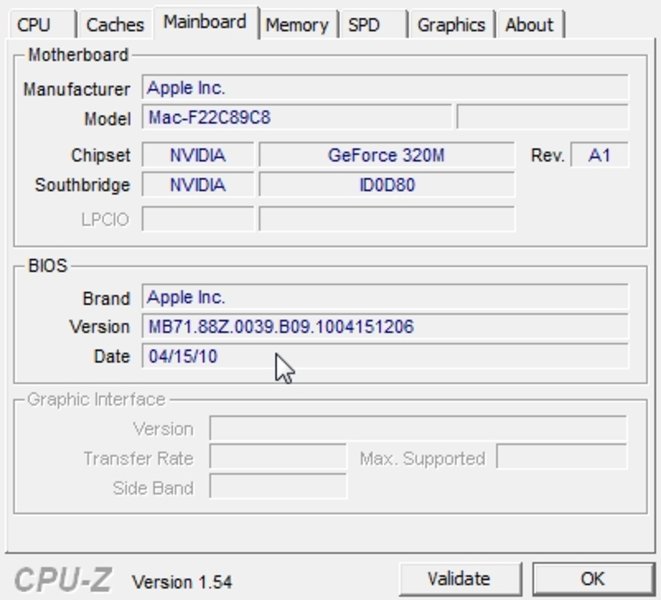Select the Mainboard tab

[x=205, y=22]
